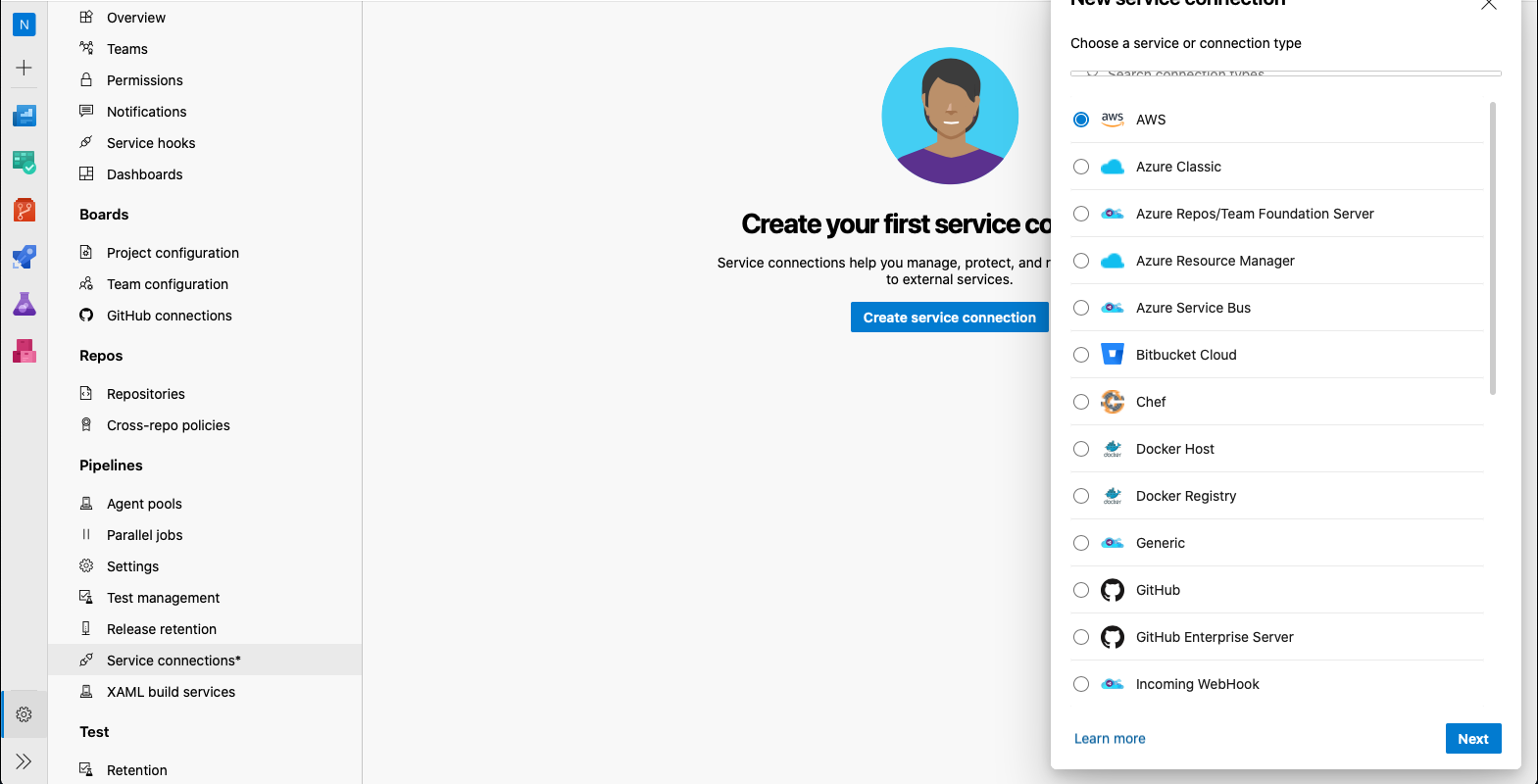Click the Create service connection button
Image resolution: width=1538 pixels, height=784 pixels.
click(950, 318)
